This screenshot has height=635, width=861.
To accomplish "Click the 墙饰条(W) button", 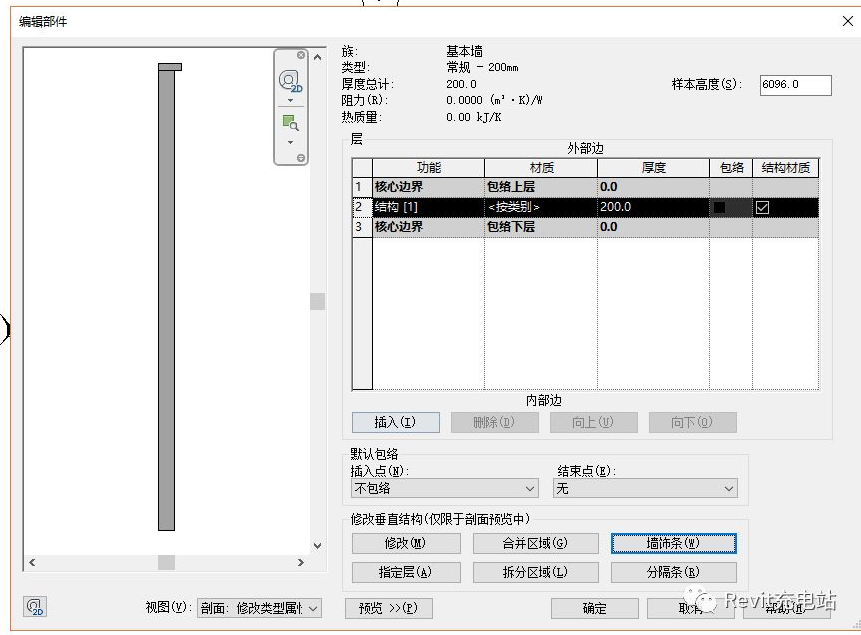I will point(673,543).
